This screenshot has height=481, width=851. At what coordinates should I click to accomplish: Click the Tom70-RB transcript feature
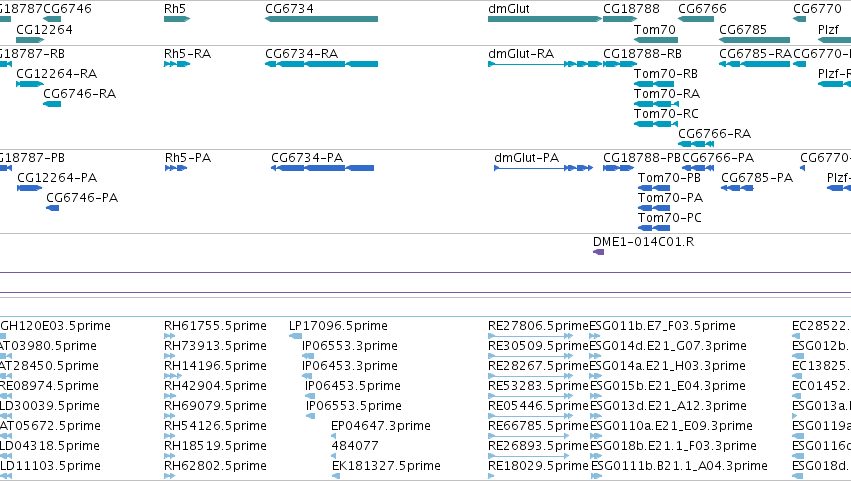coord(653,84)
